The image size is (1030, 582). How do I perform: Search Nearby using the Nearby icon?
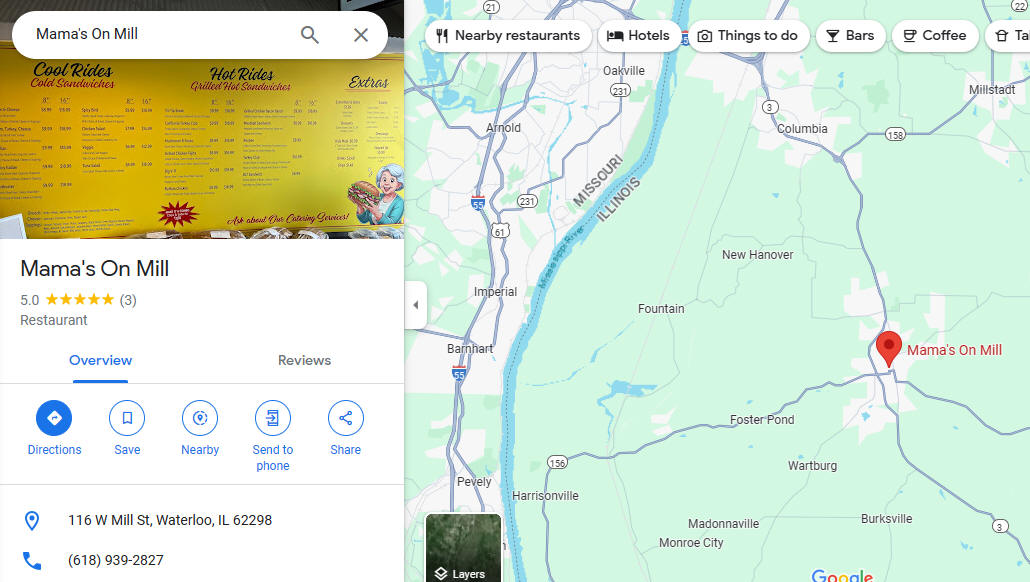200,418
